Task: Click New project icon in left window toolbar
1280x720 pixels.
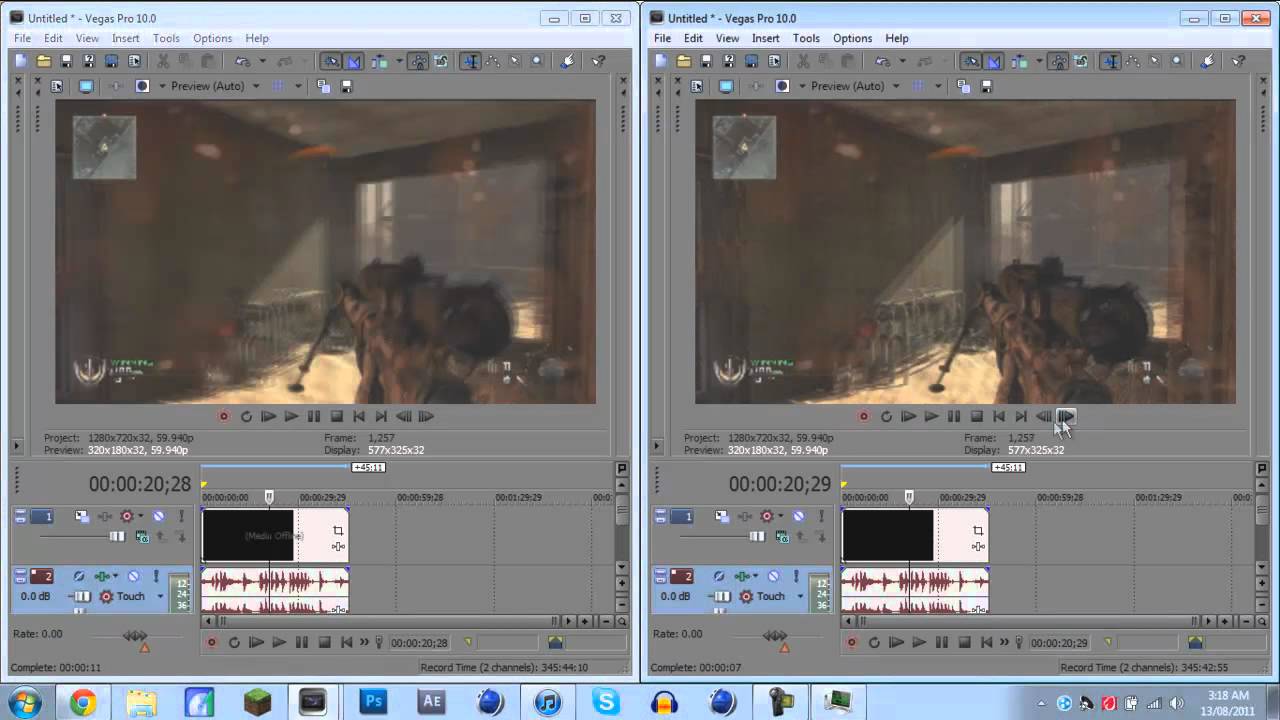Action: (21, 61)
